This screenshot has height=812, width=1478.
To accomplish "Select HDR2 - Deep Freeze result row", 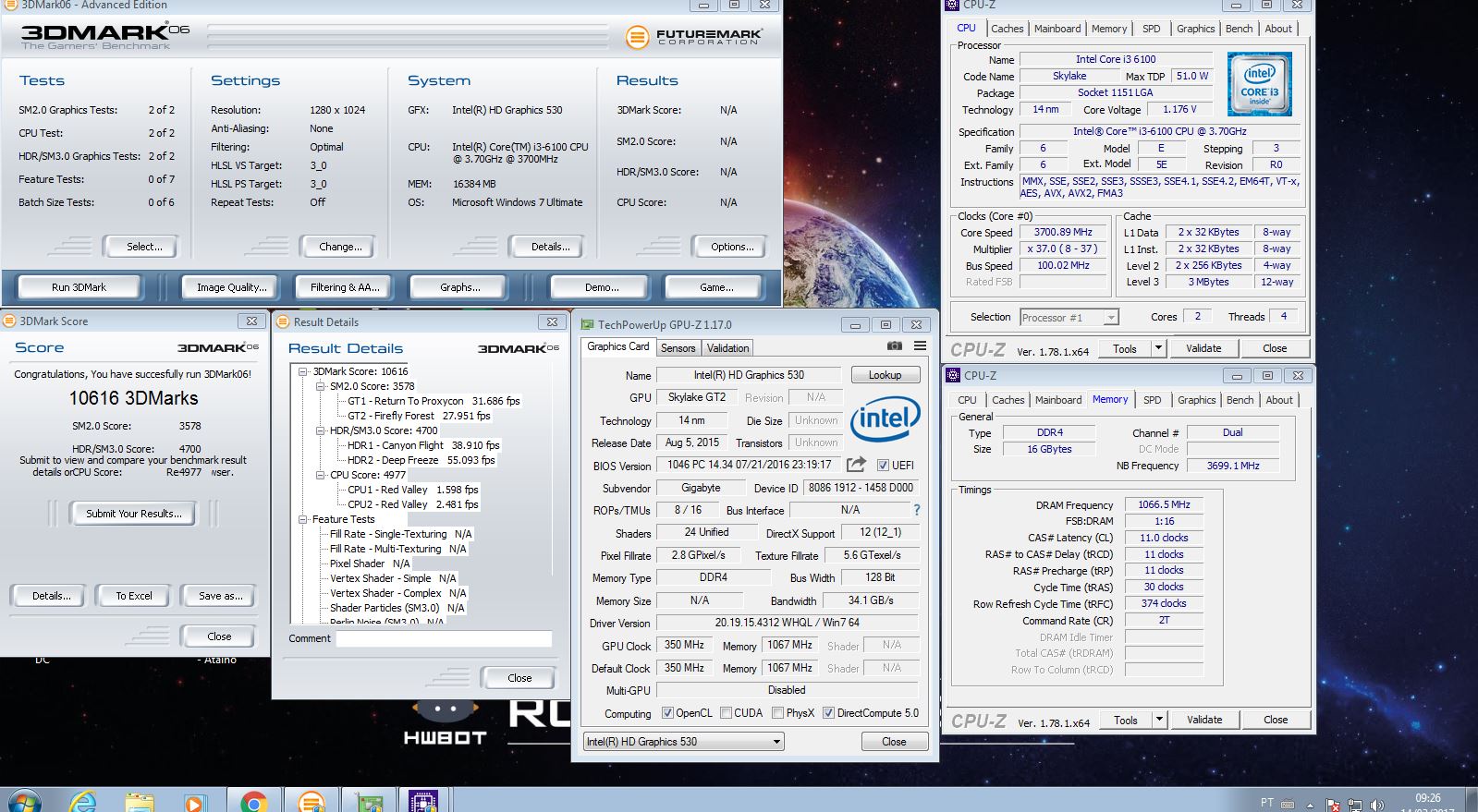I will pos(421,460).
